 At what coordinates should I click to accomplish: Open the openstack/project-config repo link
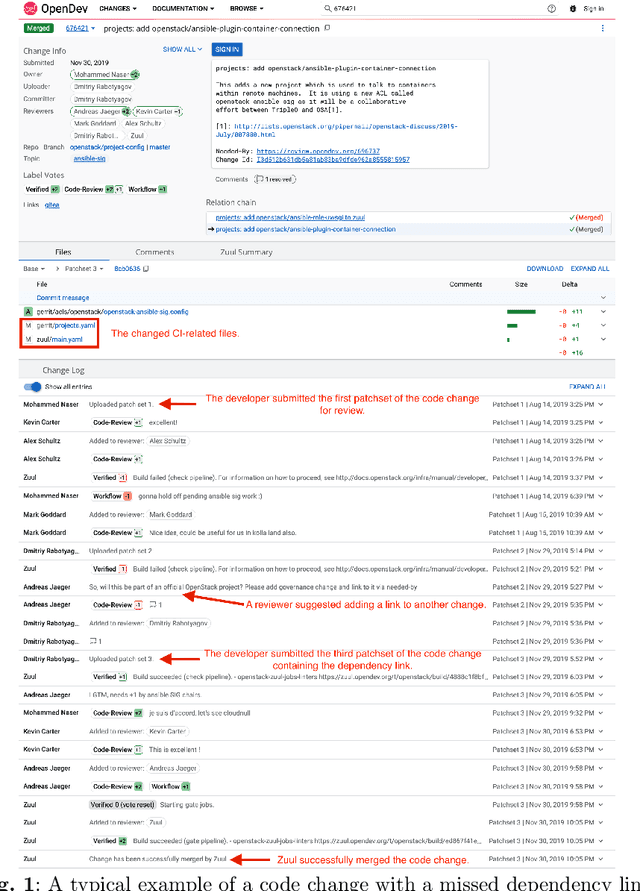coord(107,147)
